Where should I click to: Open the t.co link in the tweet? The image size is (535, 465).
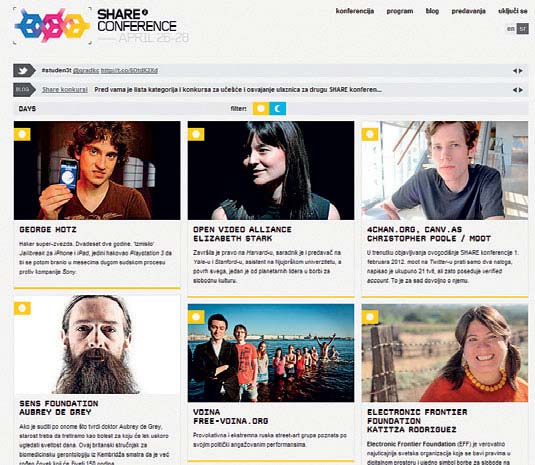point(129,71)
